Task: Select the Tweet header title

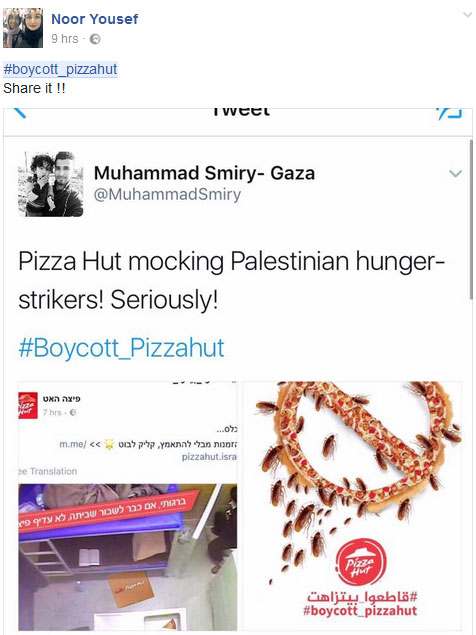Action: [241, 112]
